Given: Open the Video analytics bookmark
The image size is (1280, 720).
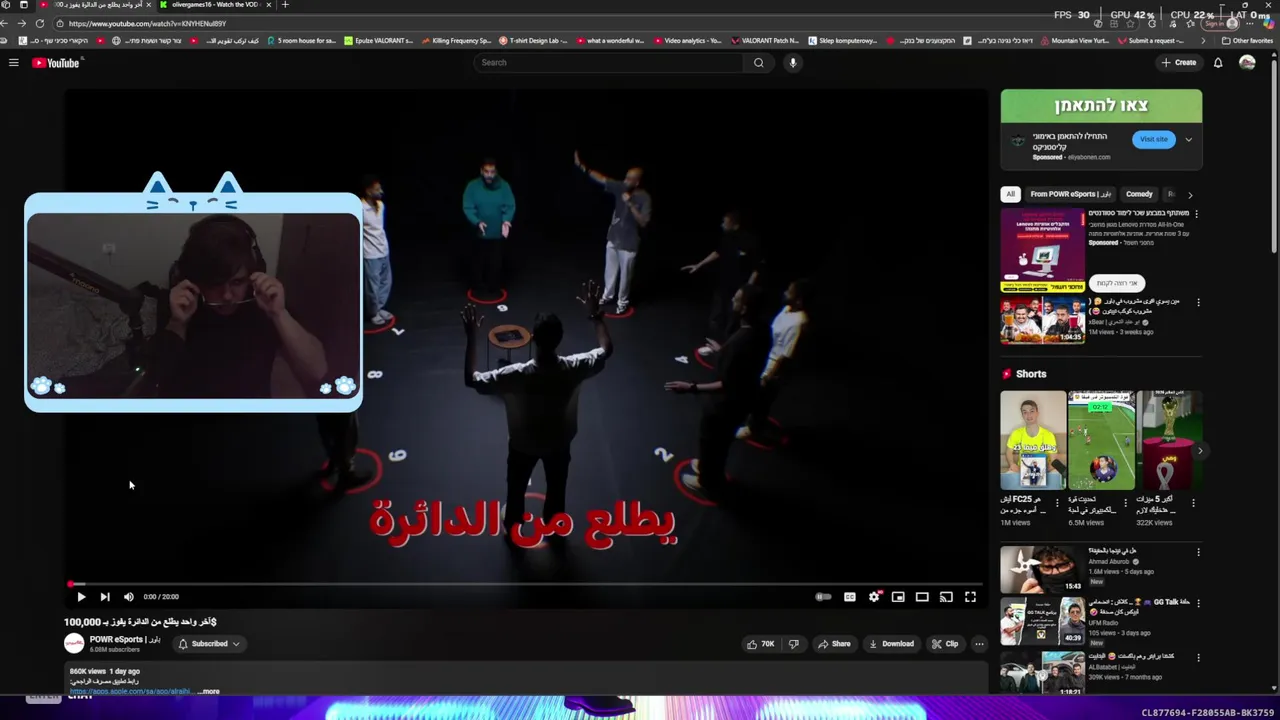Looking at the screenshot, I should click(687, 41).
